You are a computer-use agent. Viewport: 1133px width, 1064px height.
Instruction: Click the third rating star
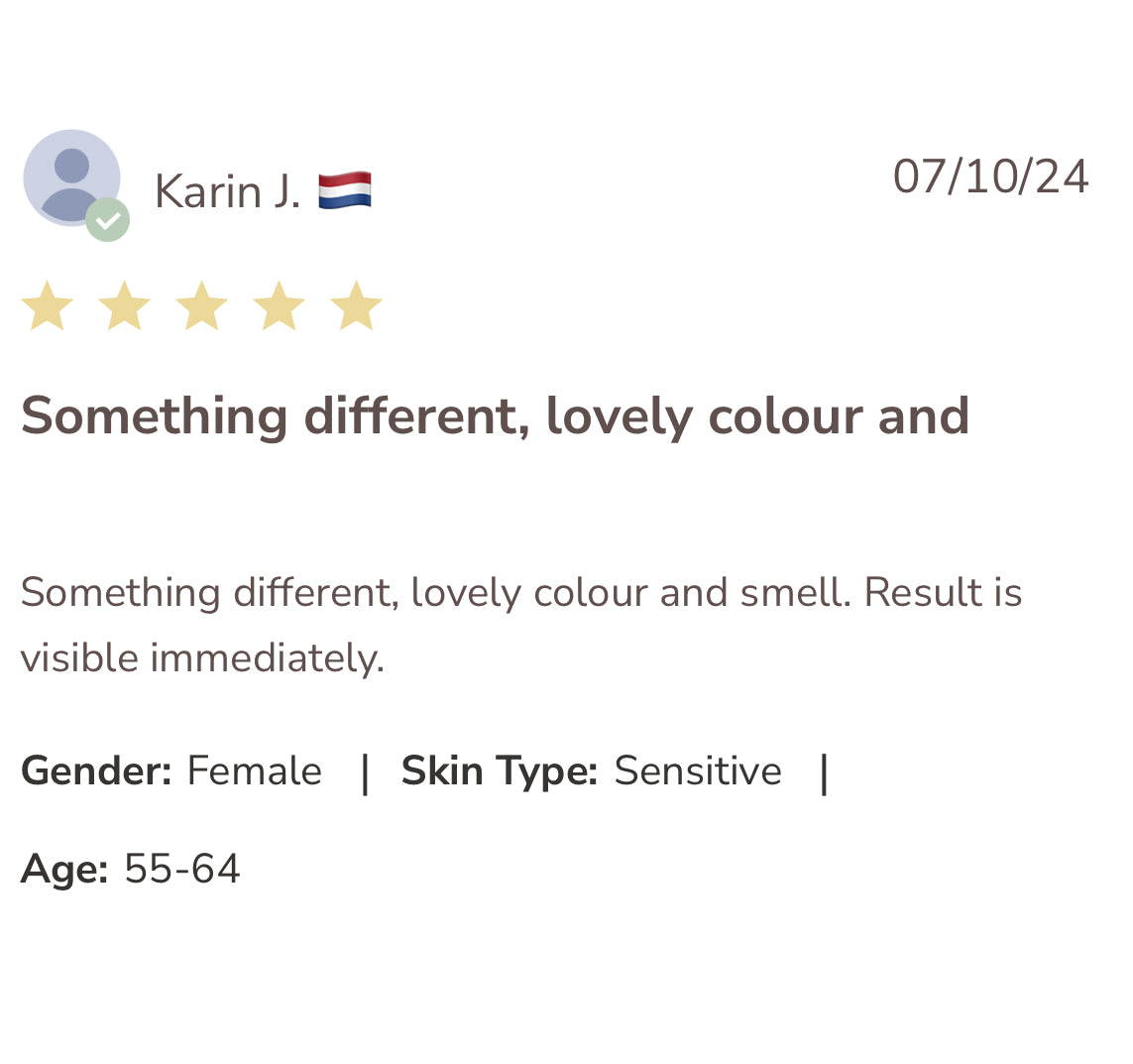tap(201, 305)
